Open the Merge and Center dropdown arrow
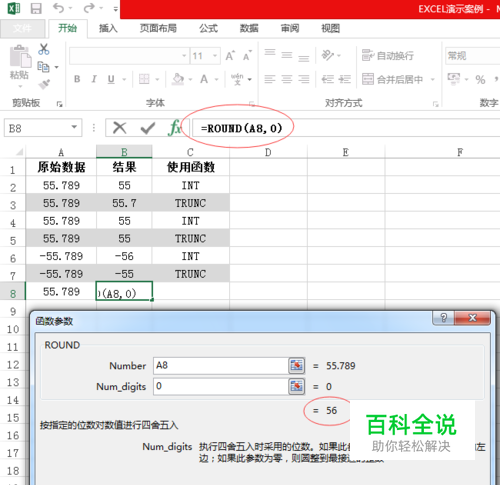The image size is (500, 485). point(433,79)
